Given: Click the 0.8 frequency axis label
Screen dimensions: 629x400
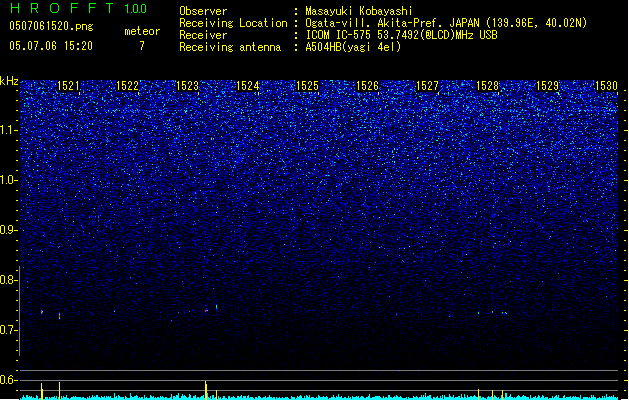Looking at the screenshot, I should (8, 280).
